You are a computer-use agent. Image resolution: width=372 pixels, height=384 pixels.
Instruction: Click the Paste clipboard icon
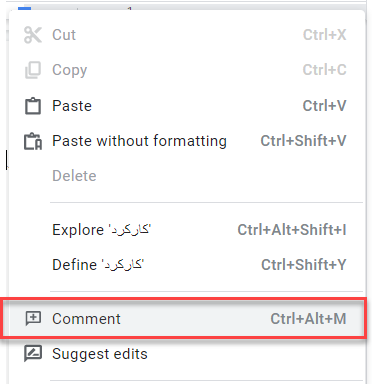click(33, 106)
